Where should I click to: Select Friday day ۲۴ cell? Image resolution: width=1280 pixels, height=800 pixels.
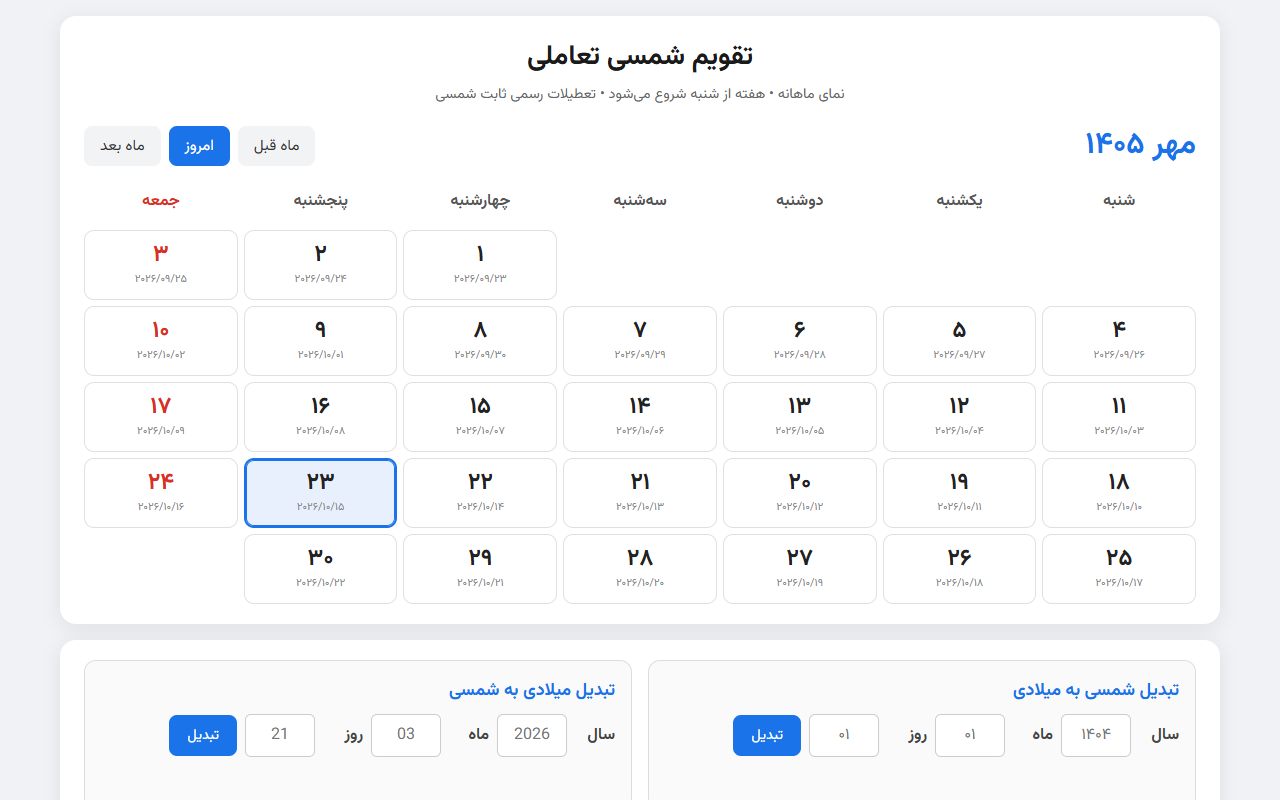pyautogui.click(x=161, y=493)
